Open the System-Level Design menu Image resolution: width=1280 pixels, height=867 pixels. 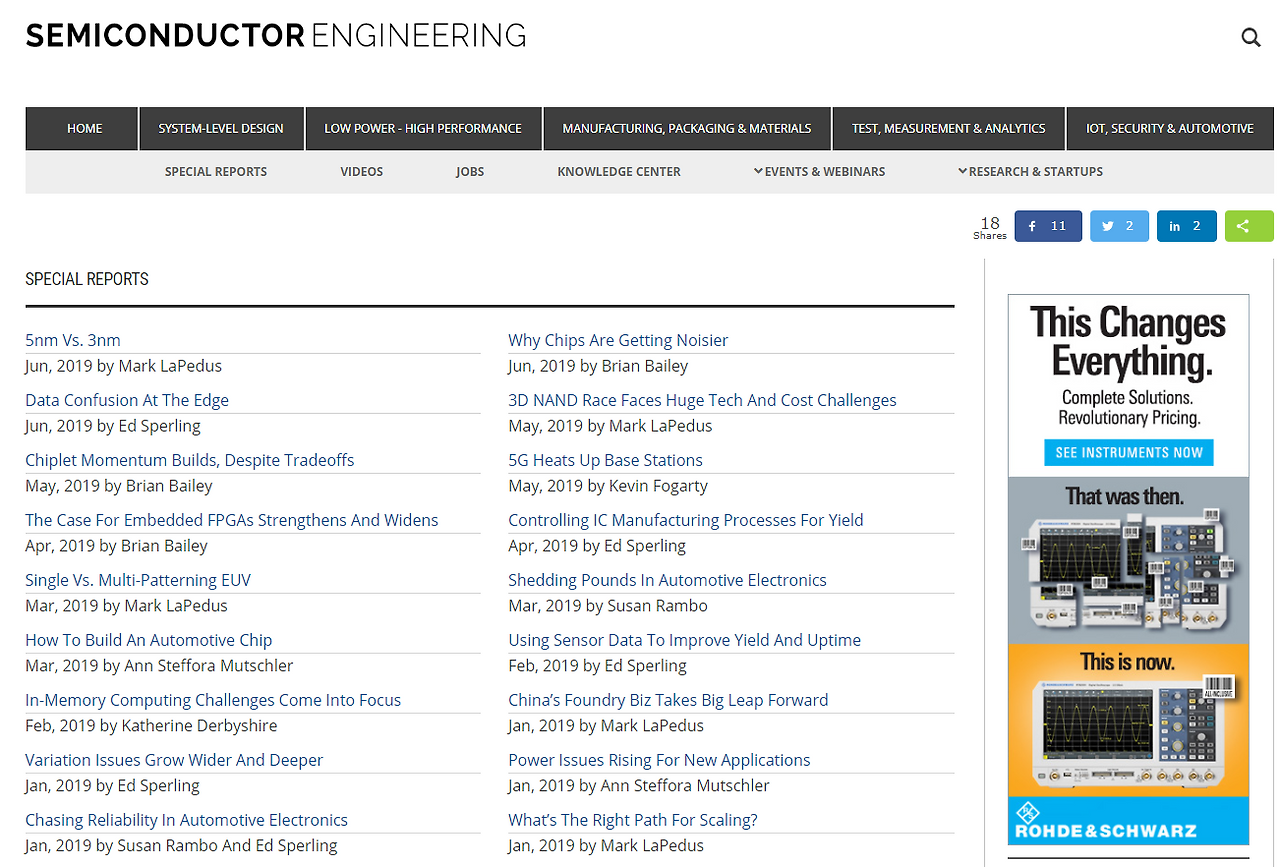tap(221, 128)
